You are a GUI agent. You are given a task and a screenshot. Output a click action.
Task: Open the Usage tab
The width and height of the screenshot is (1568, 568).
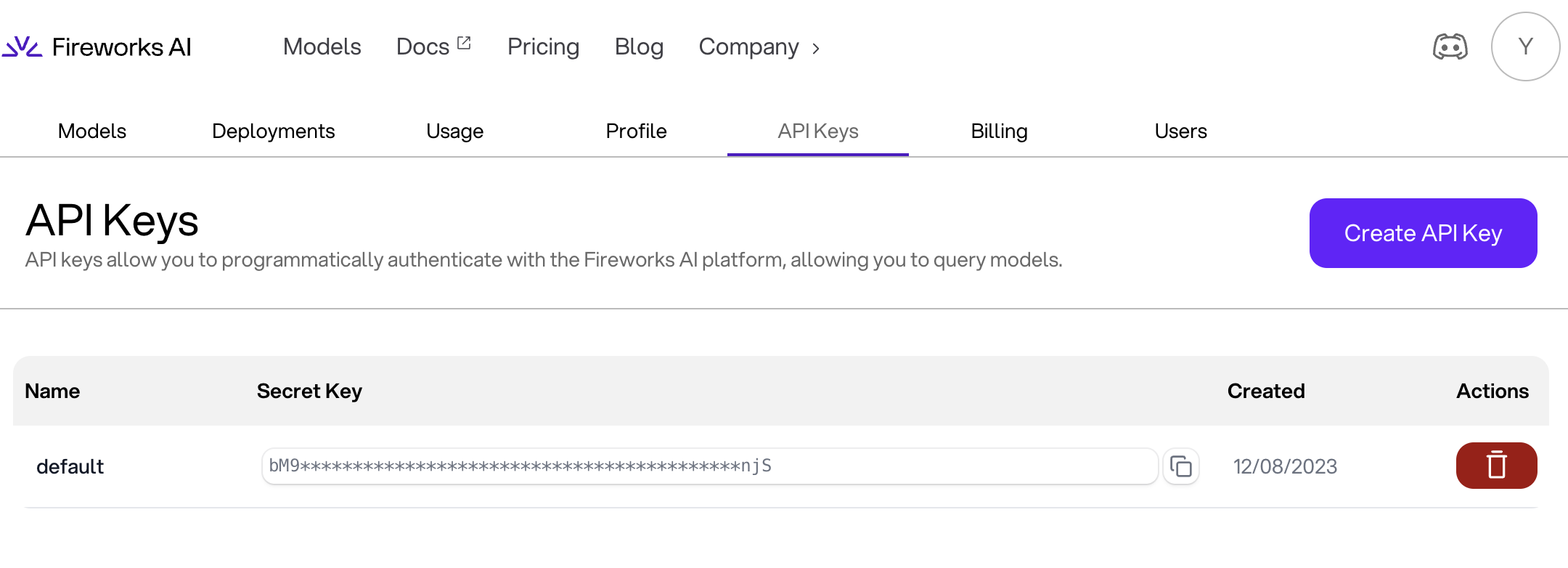pos(455,131)
